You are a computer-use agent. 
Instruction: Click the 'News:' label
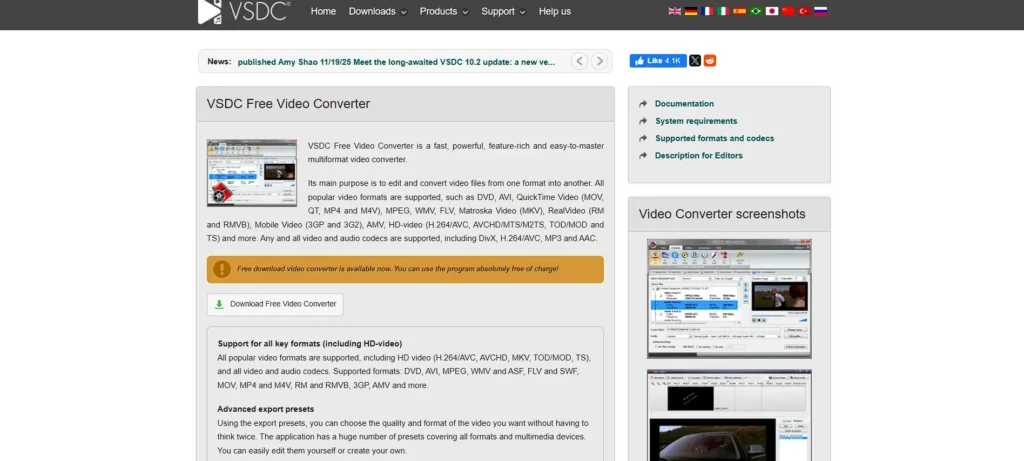219,61
